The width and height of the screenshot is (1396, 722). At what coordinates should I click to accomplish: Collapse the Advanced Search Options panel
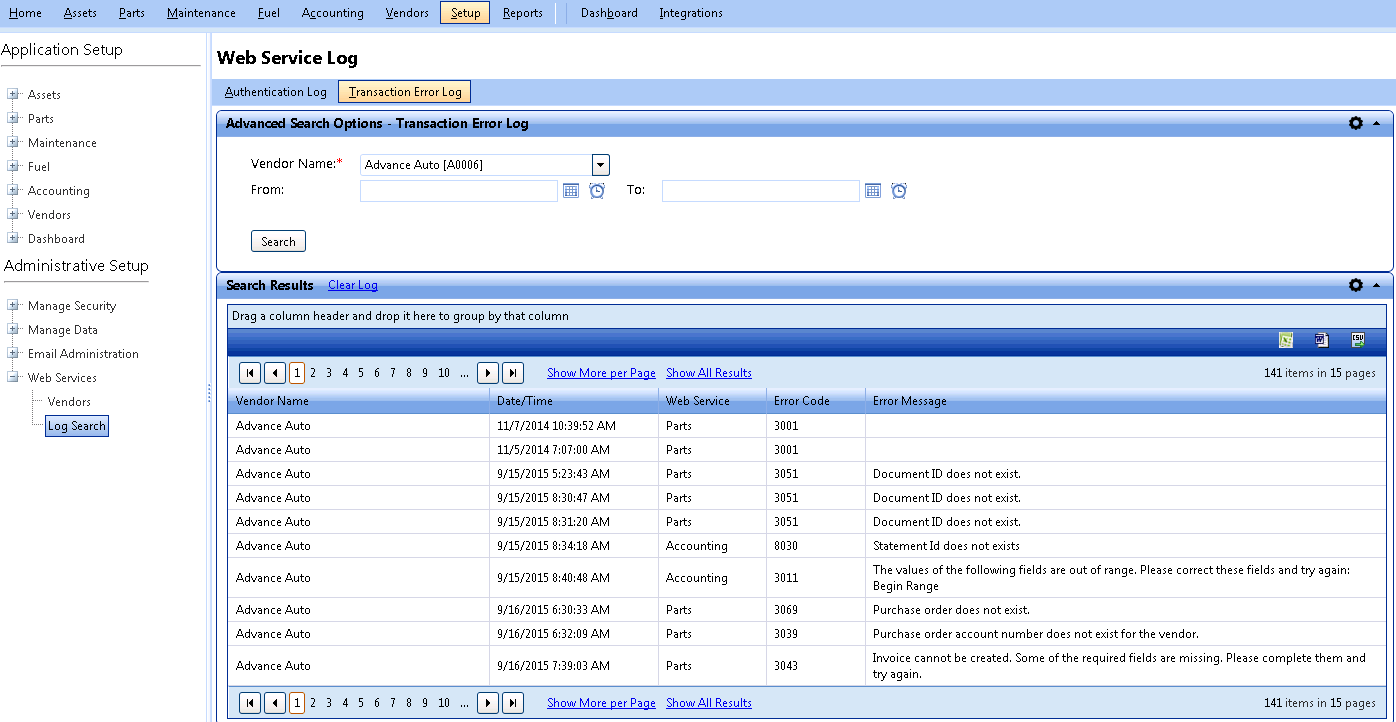pyautogui.click(x=1377, y=124)
